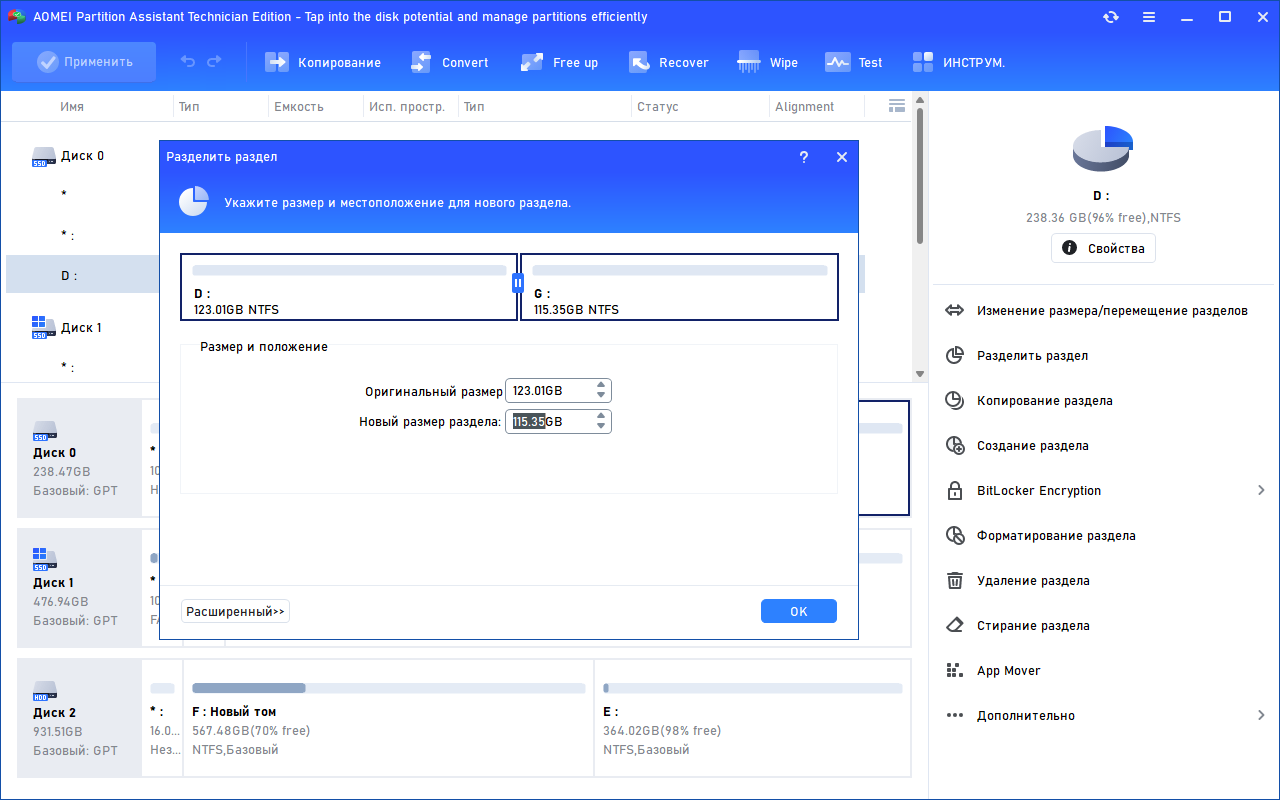Open the Test tool
The height and width of the screenshot is (800, 1280).
point(853,62)
